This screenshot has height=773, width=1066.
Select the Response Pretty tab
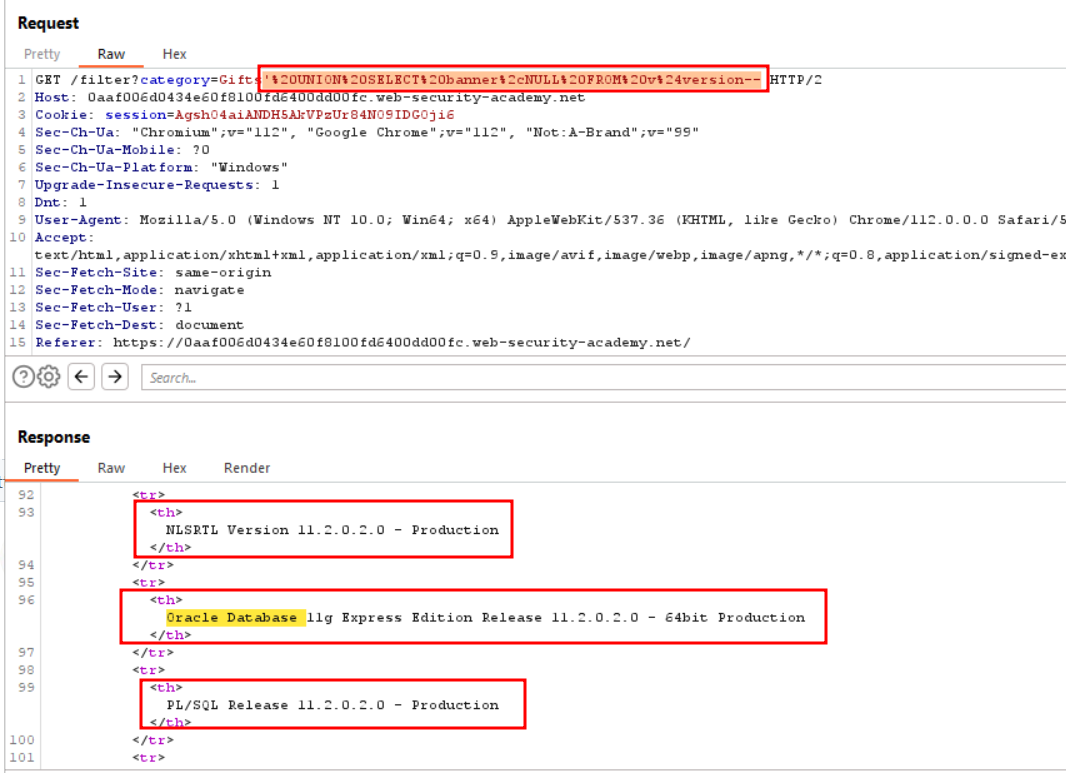coord(42,468)
